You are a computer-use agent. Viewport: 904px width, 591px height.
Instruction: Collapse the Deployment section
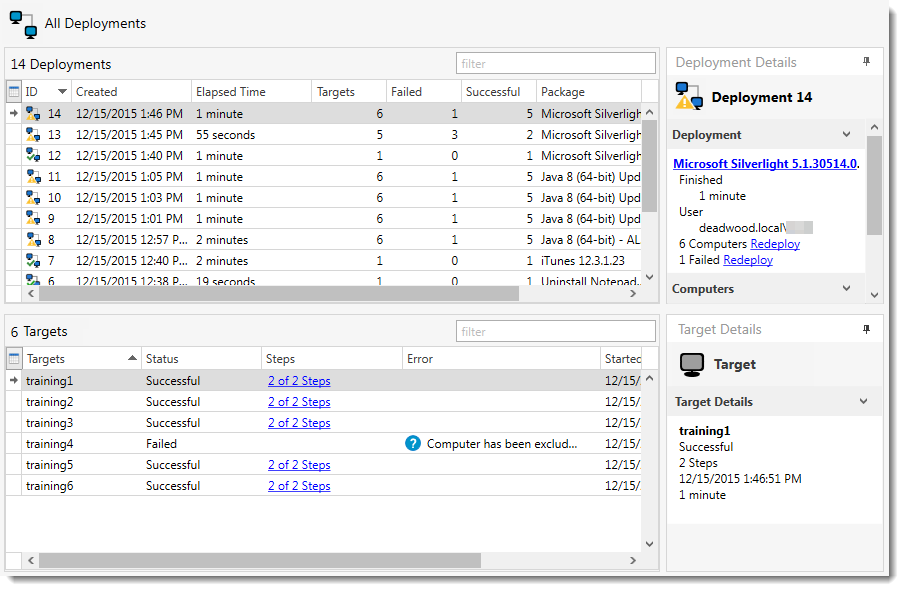coord(847,135)
